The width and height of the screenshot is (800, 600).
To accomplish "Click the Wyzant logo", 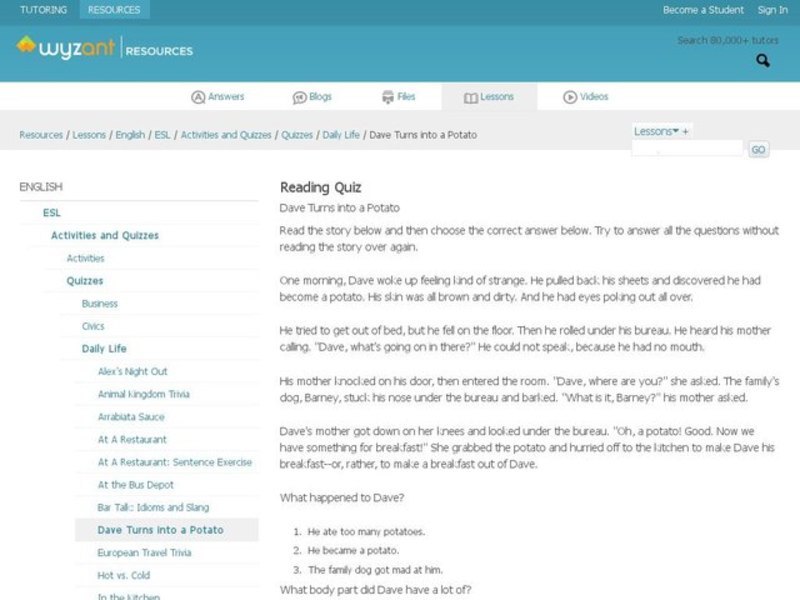I will coord(64,48).
